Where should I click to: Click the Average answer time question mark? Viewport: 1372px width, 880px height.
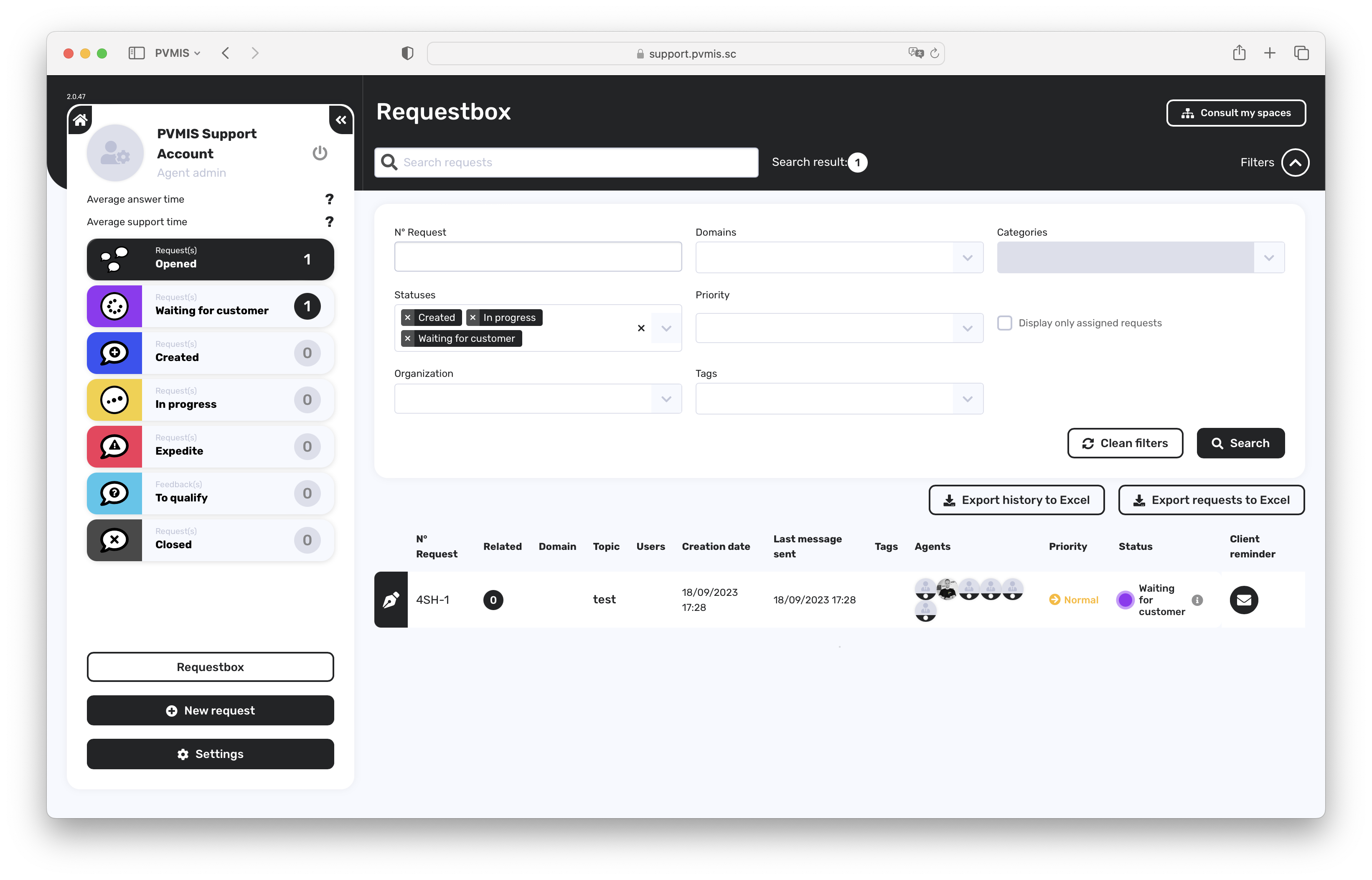[329, 199]
